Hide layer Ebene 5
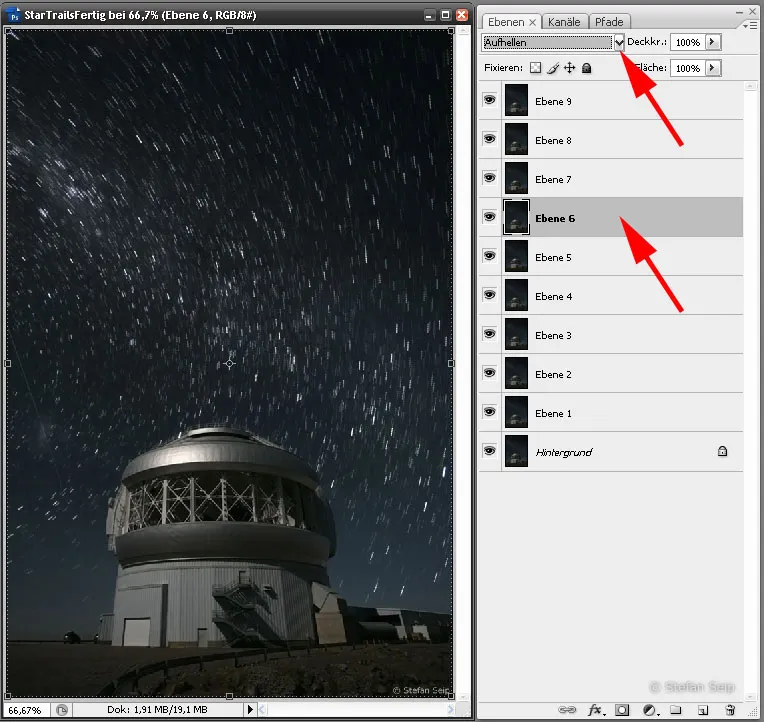 pyautogui.click(x=489, y=256)
